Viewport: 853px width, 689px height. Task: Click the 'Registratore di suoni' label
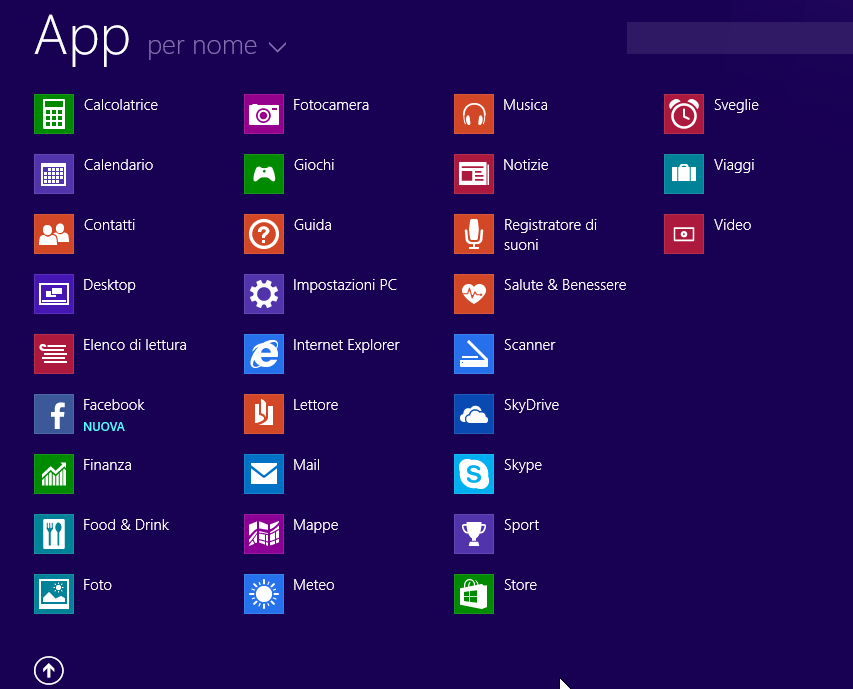[550, 235]
